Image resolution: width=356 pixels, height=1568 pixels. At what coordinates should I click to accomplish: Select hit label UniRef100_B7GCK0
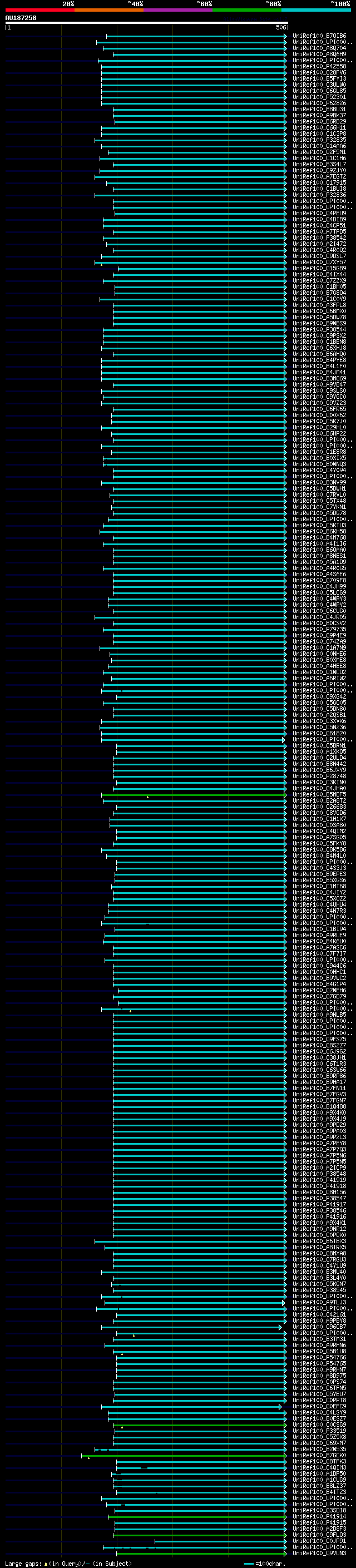(319, 1456)
